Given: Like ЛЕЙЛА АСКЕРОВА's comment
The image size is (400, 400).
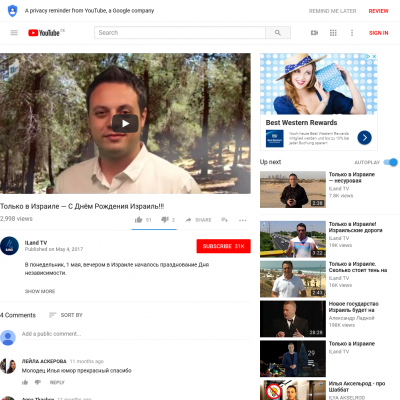Looking at the screenshot, I should point(25,382).
